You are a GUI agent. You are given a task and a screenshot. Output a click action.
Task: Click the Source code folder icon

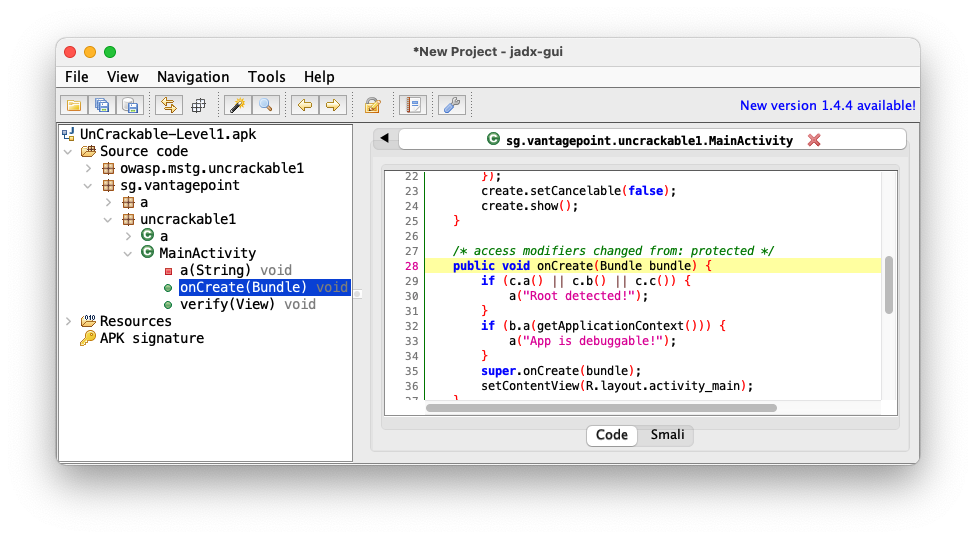(88, 151)
